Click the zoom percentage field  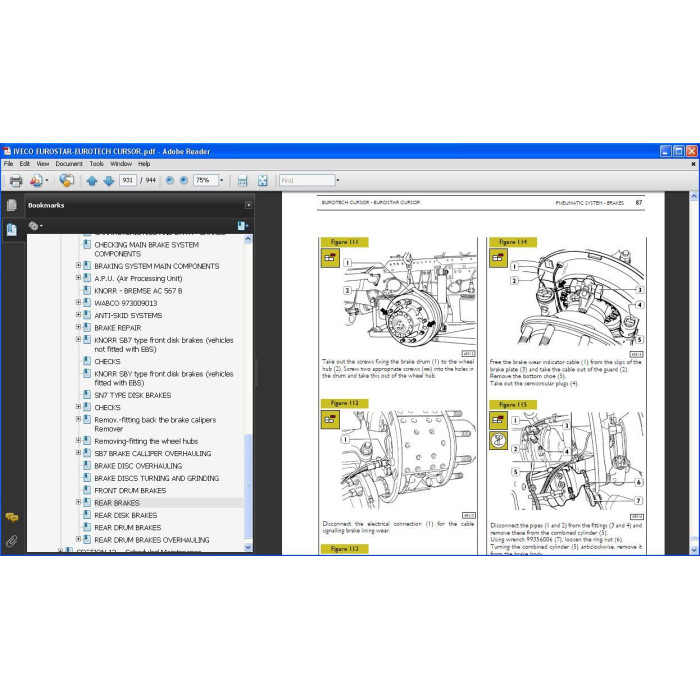tap(205, 180)
